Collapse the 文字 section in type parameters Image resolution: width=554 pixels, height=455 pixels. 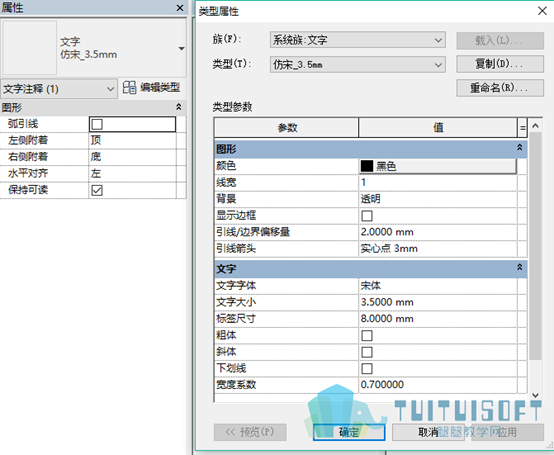point(520,267)
